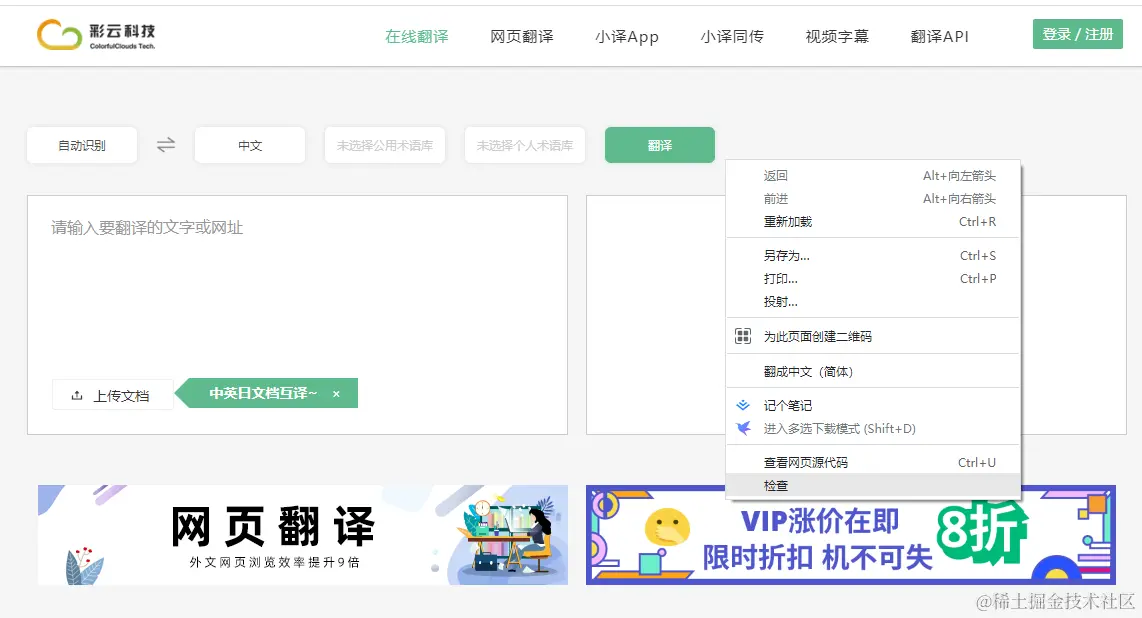The height and width of the screenshot is (618, 1142).
Task: Click the 登录/注册 button
Action: (1077, 33)
